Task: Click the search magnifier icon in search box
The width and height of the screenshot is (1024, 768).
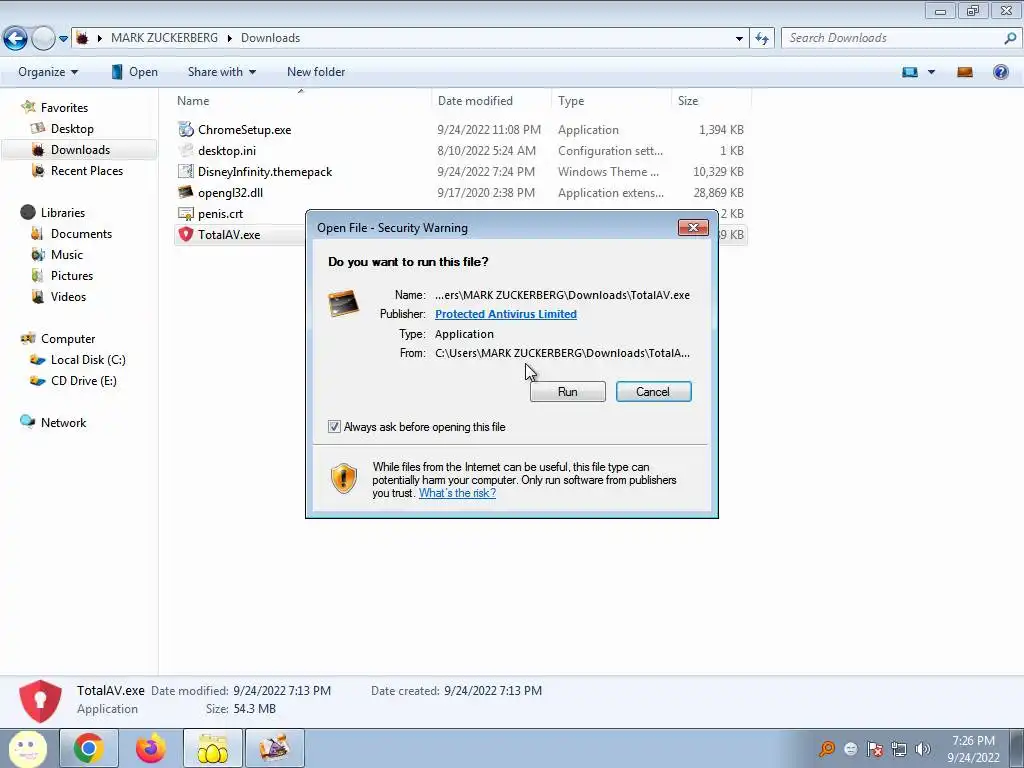Action: coord(1010,38)
